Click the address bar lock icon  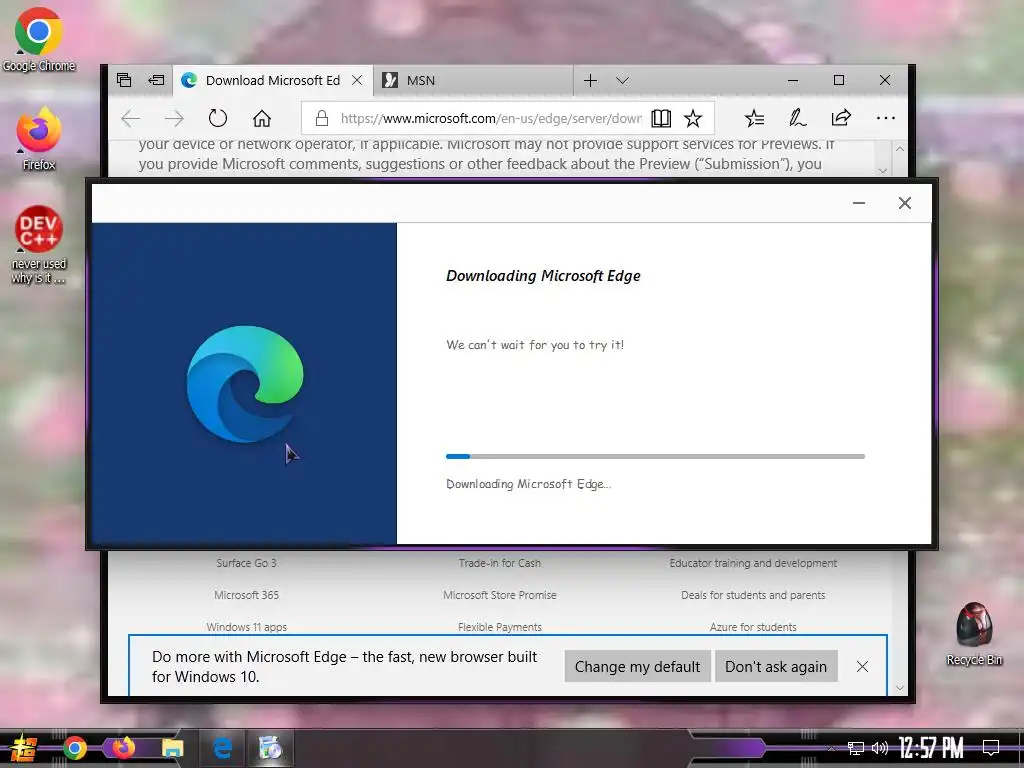[321, 118]
